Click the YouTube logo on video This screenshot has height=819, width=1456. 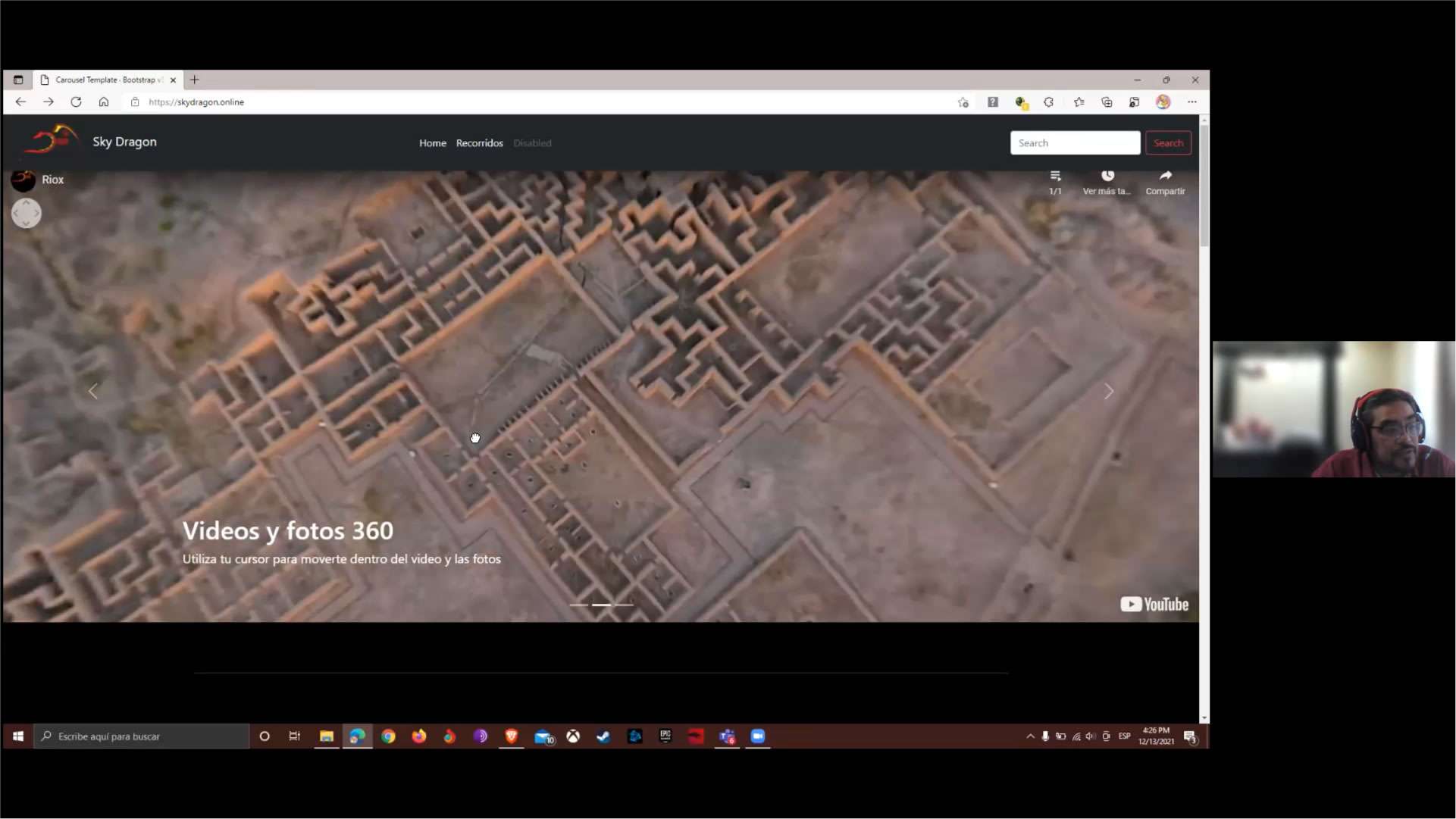coord(1154,605)
